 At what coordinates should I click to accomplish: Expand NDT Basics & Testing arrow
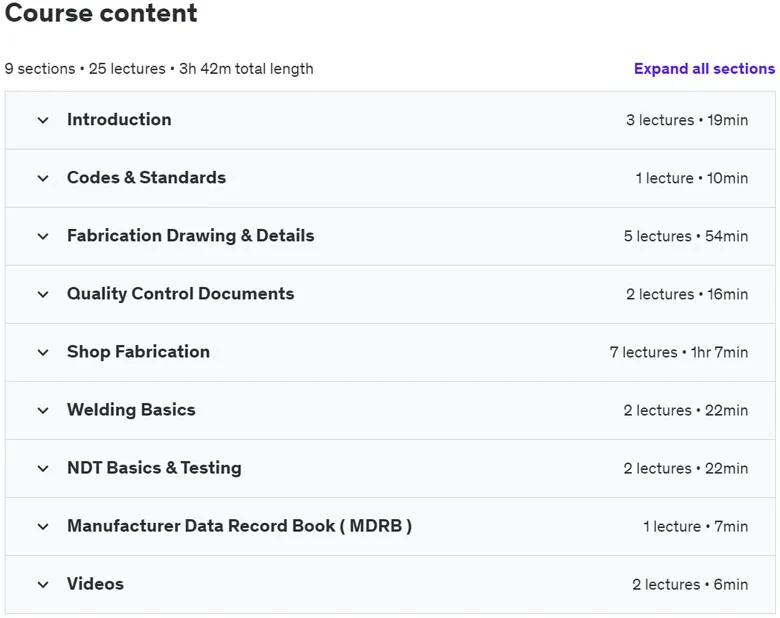[43, 469]
